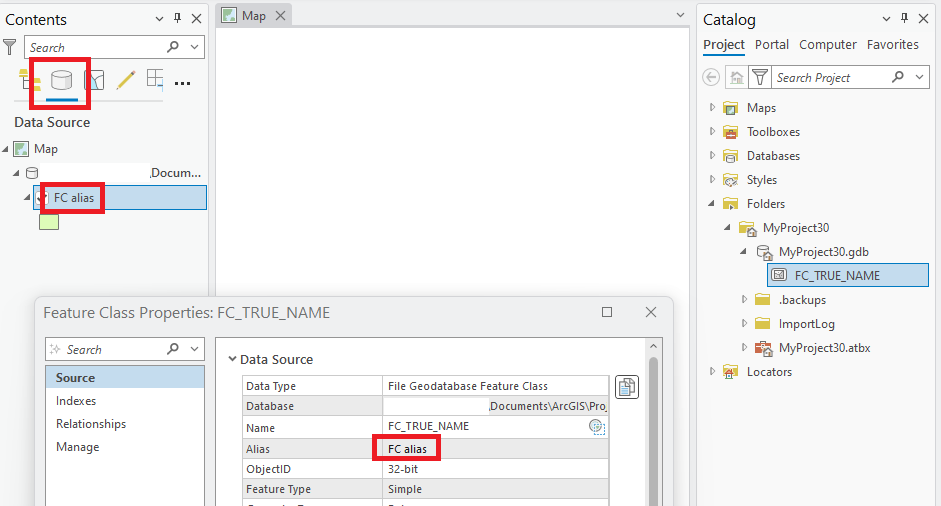Screen dimensions: 941x506
Task: Expand the Databases node in Catalog
Action: point(712,155)
